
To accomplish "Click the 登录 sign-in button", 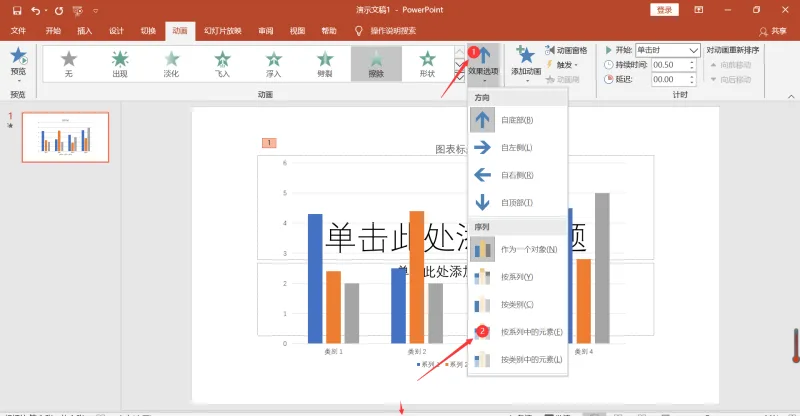I will click(664, 10).
